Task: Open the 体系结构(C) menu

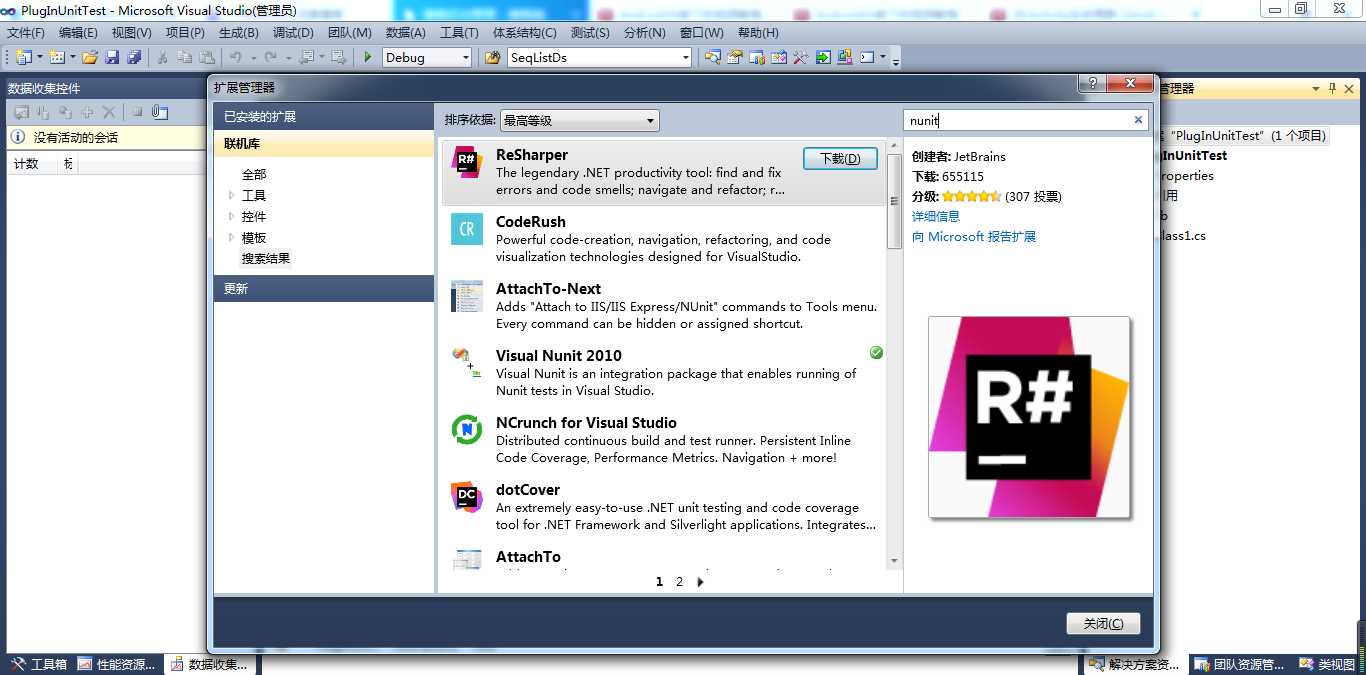Action: pos(525,33)
